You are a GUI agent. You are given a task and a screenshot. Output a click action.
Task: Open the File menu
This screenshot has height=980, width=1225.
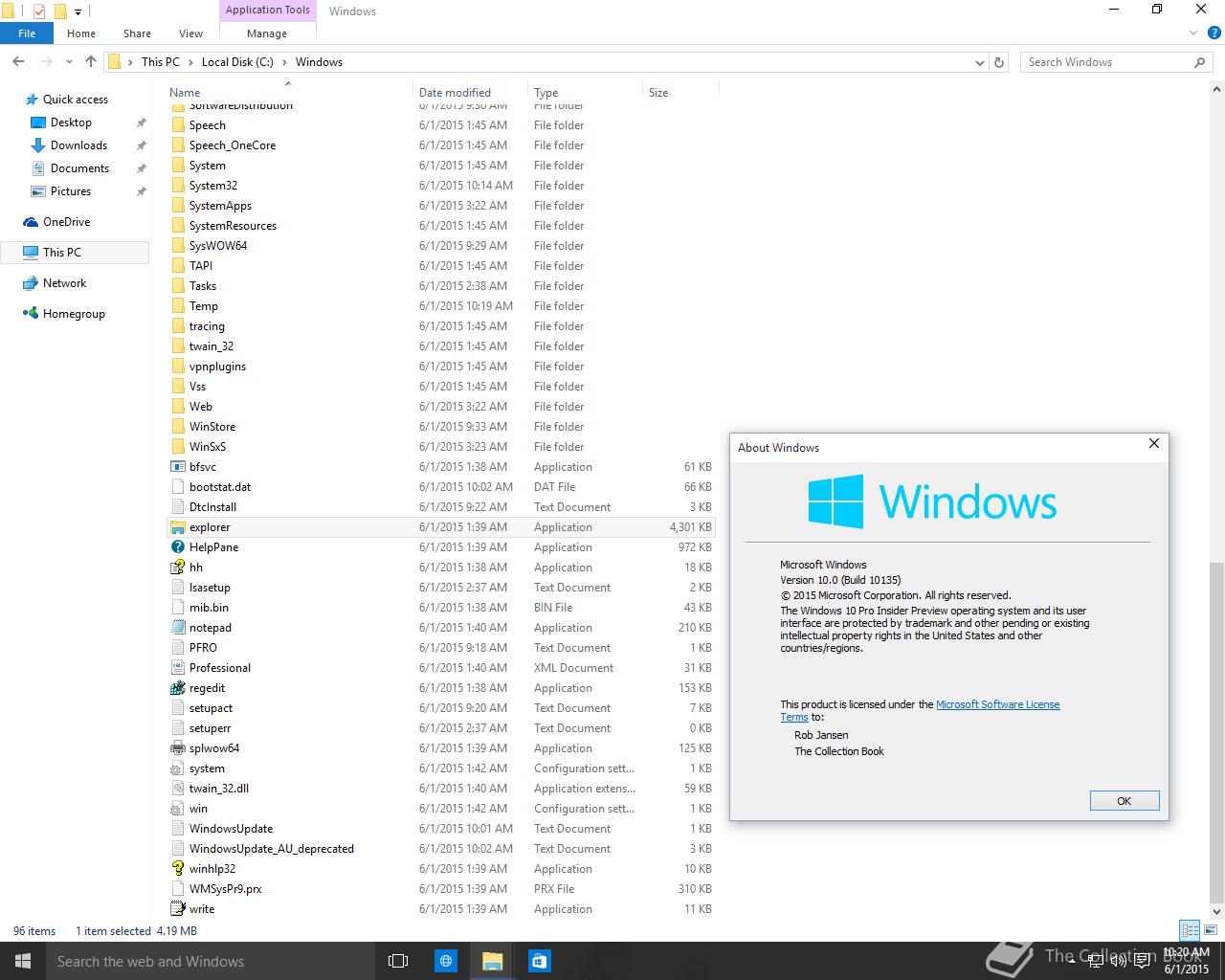(x=27, y=33)
